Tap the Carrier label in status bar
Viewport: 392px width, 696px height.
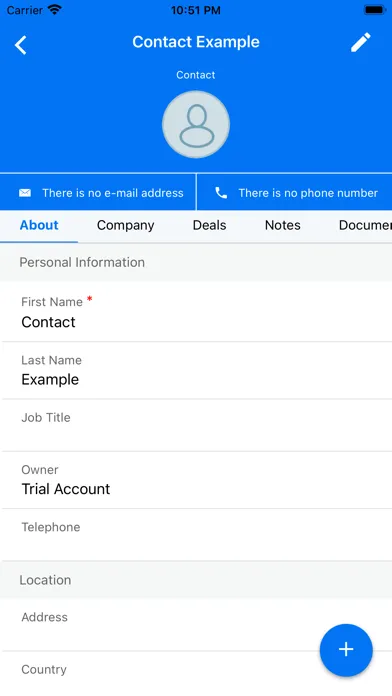click(24, 10)
